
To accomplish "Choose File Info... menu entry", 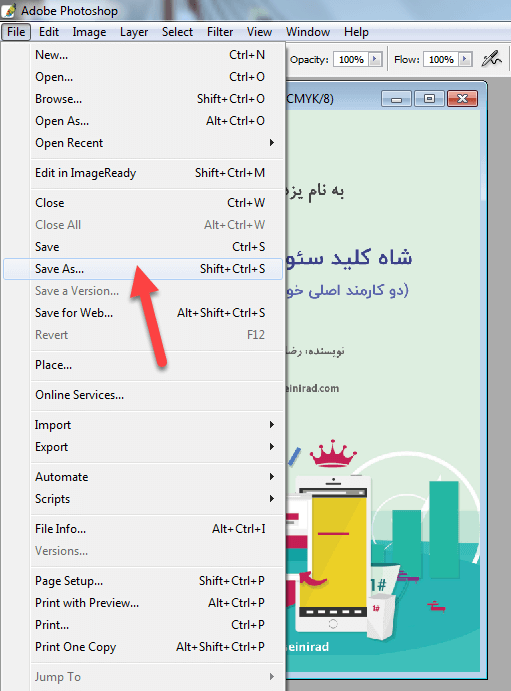I will tap(143, 529).
